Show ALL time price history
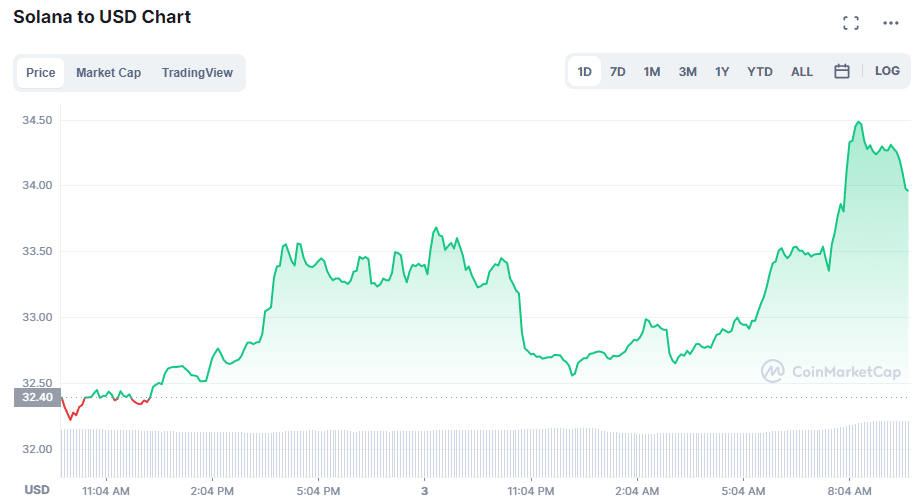The width and height of the screenshot is (924, 501). point(802,72)
